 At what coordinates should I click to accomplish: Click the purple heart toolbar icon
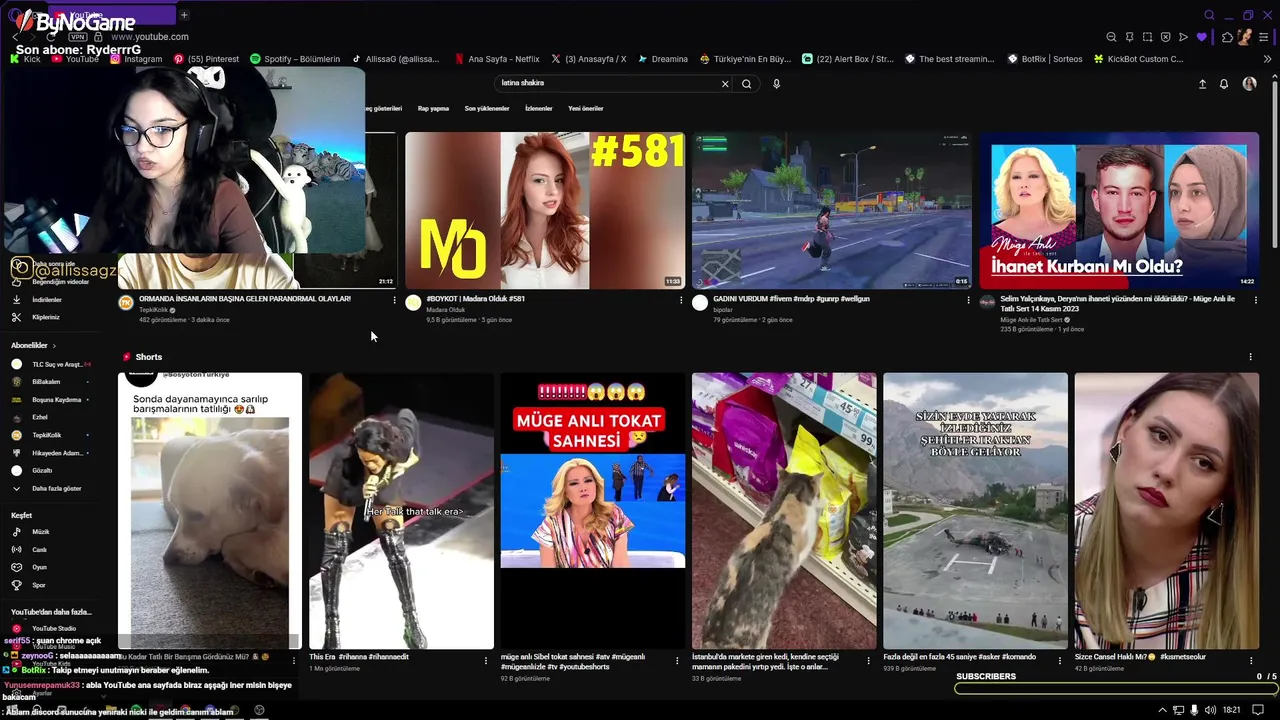pyautogui.click(x=1201, y=37)
